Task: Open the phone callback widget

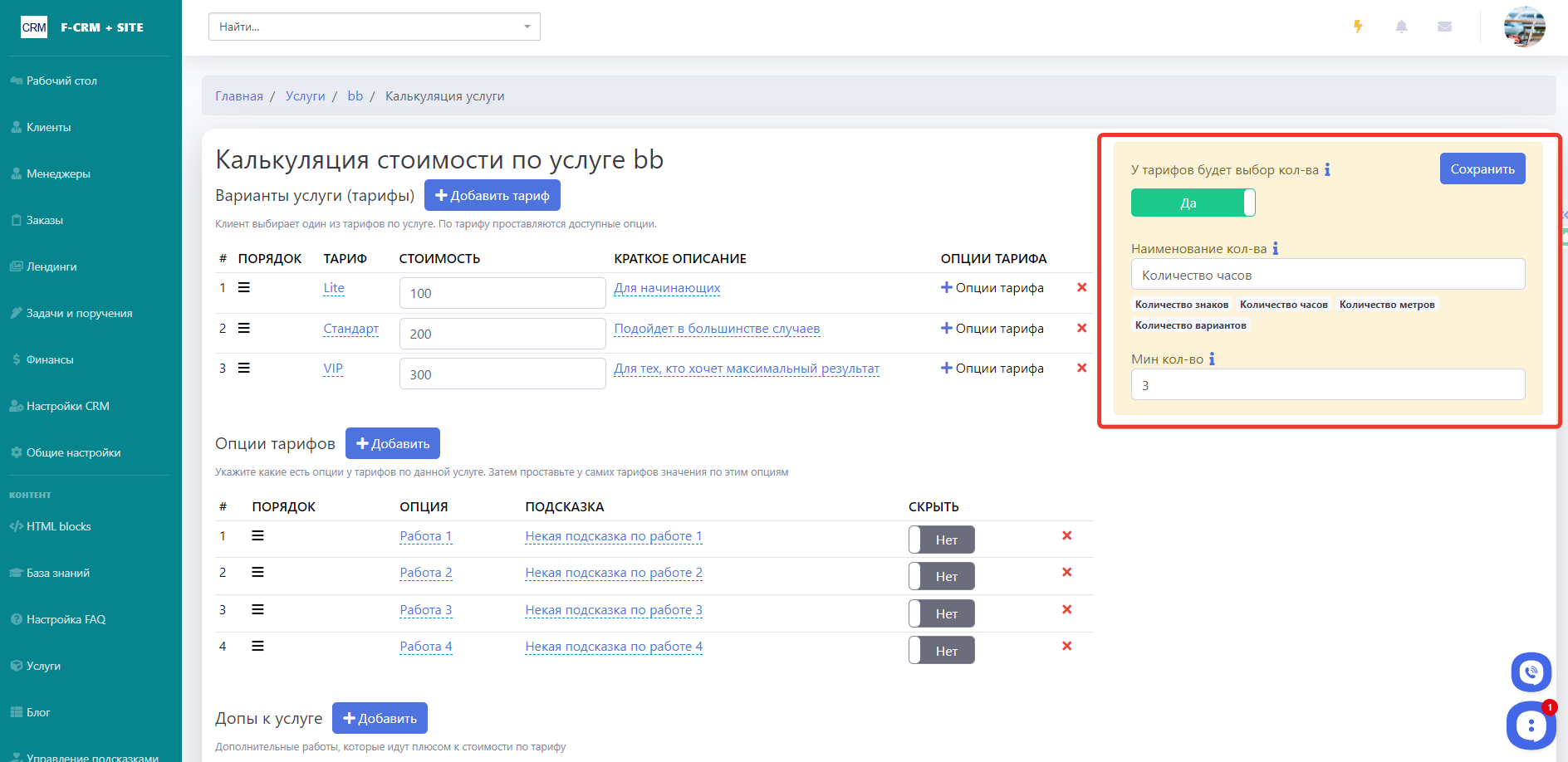Action: (x=1531, y=672)
